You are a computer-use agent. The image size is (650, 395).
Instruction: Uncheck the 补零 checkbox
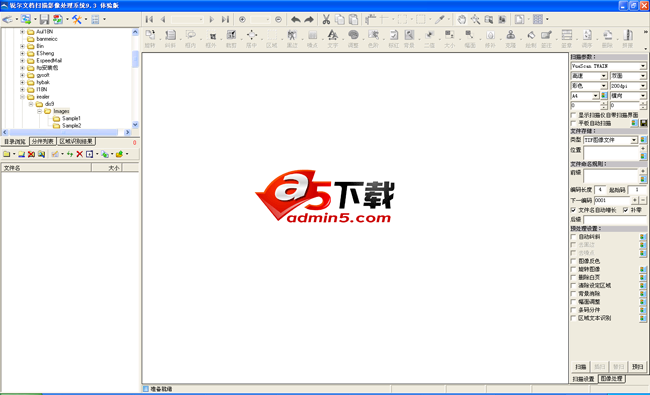(x=626, y=210)
